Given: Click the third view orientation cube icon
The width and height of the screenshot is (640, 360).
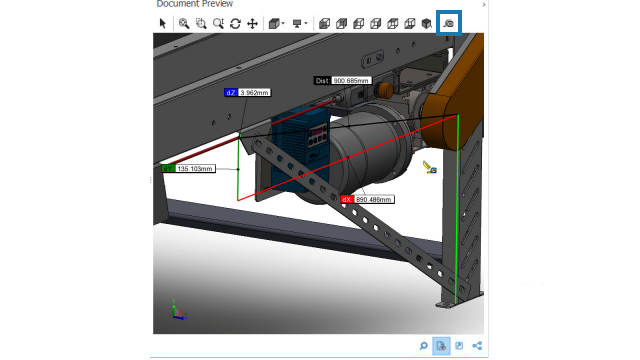Looking at the screenshot, I should pos(358,24).
